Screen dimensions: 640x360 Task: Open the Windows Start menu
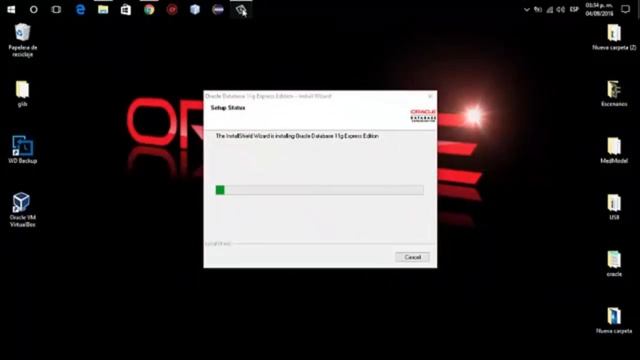pyautogui.click(x=11, y=9)
